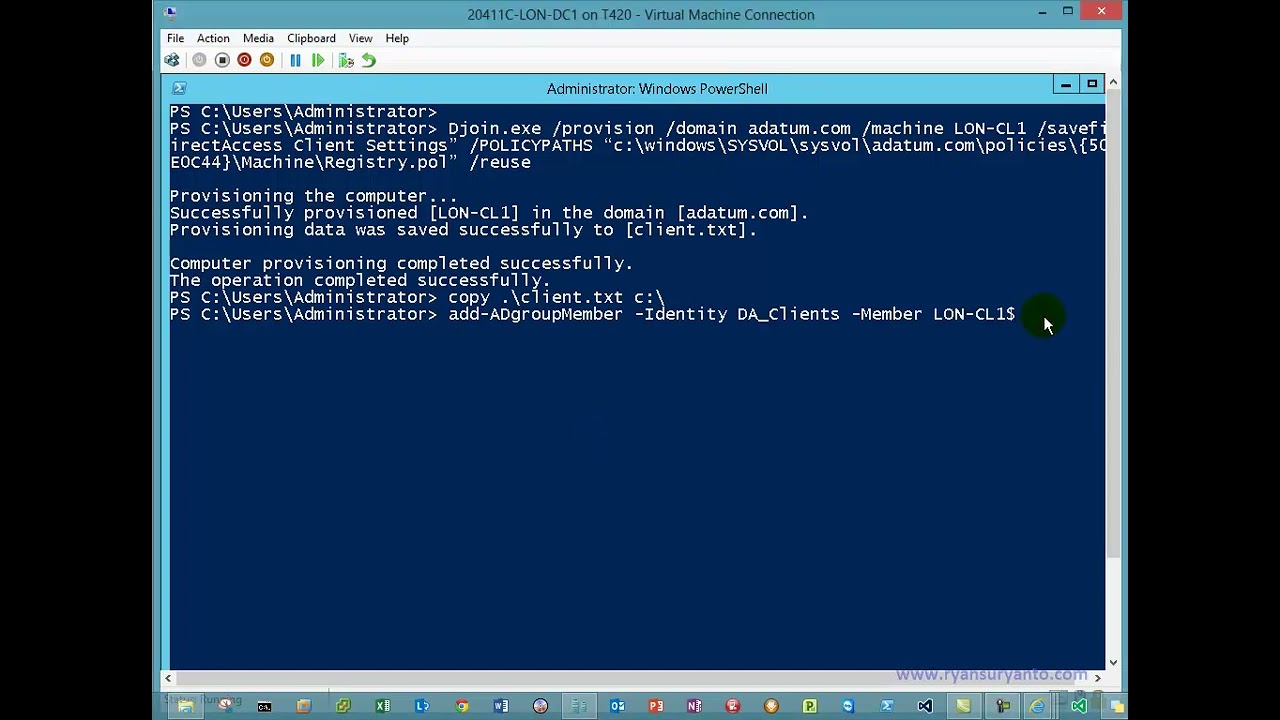Launch Lync from the taskbar
Image resolution: width=1280 pixels, height=720 pixels.
click(423, 706)
